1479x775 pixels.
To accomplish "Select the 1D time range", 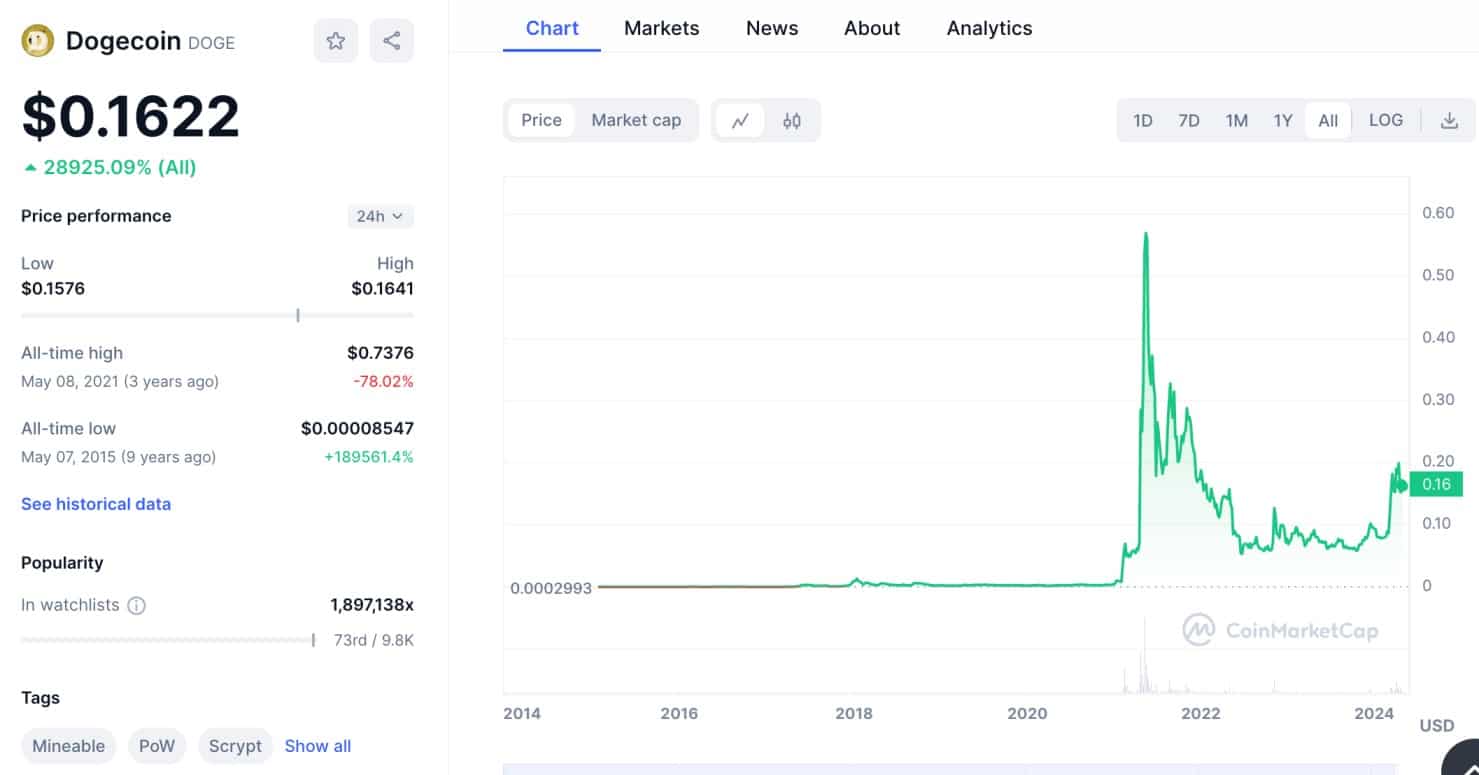I will click(1143, 121).
